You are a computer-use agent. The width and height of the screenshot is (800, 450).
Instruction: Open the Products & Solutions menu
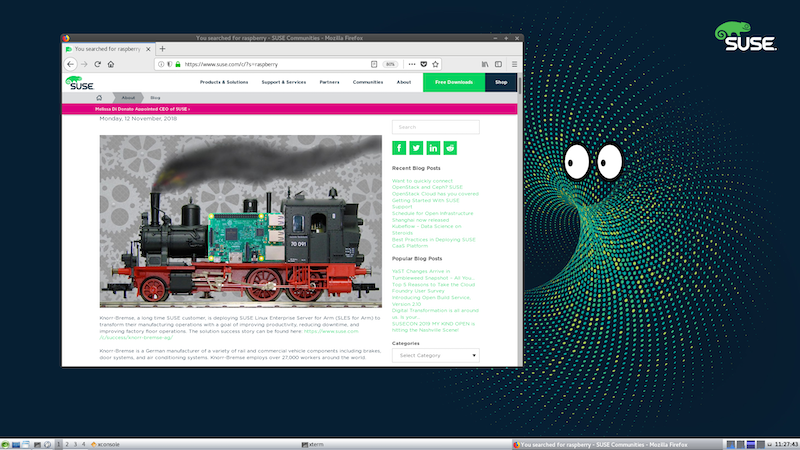[224, 82]
